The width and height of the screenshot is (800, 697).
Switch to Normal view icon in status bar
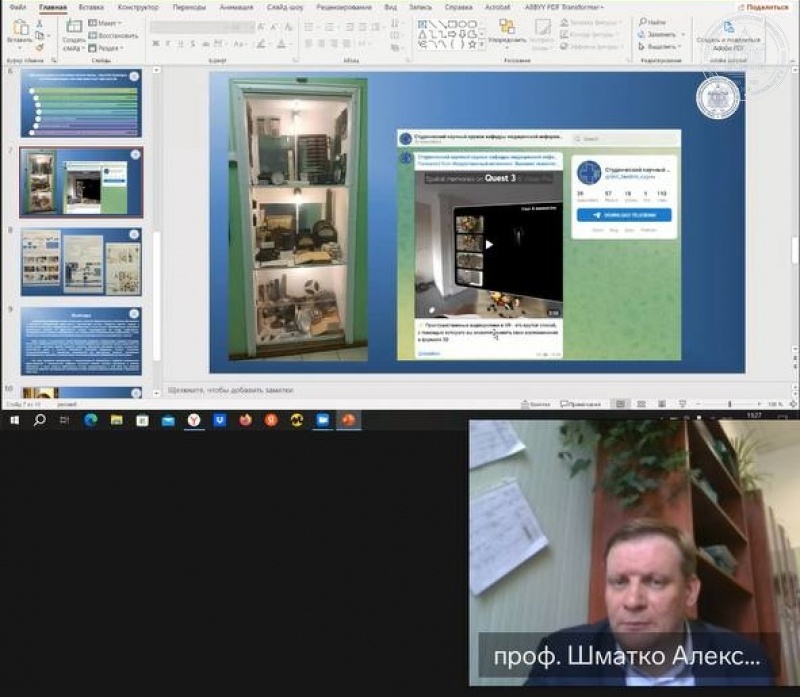click(620, 404)
